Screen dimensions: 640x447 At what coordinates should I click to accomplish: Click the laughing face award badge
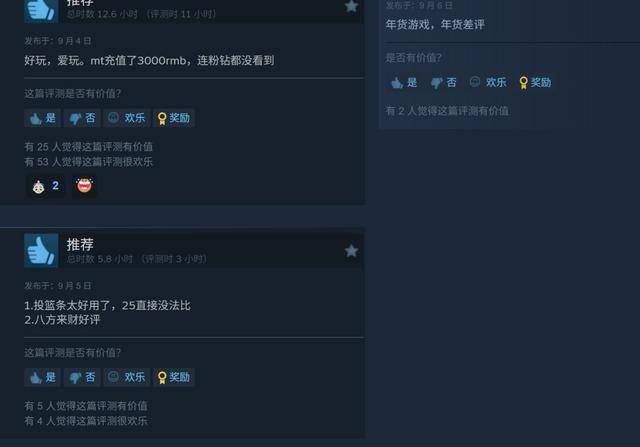tap(84, 186)
